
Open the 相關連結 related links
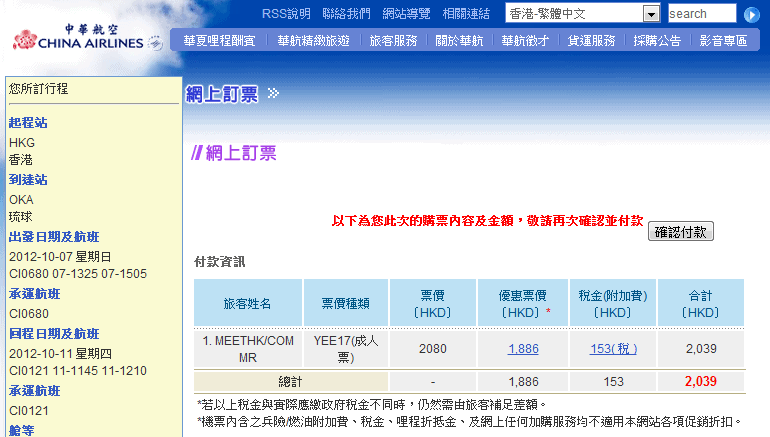[x=466, y=14]
